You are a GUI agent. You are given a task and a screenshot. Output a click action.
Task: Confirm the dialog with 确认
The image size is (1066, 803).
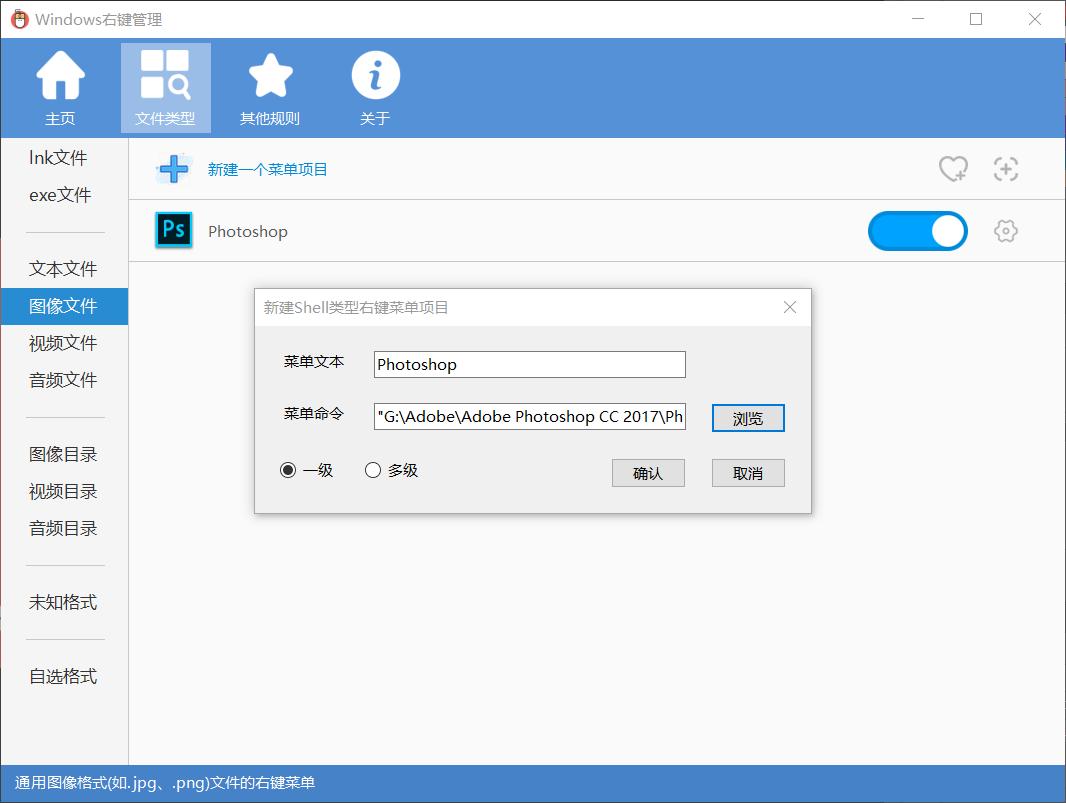(648, 472)
